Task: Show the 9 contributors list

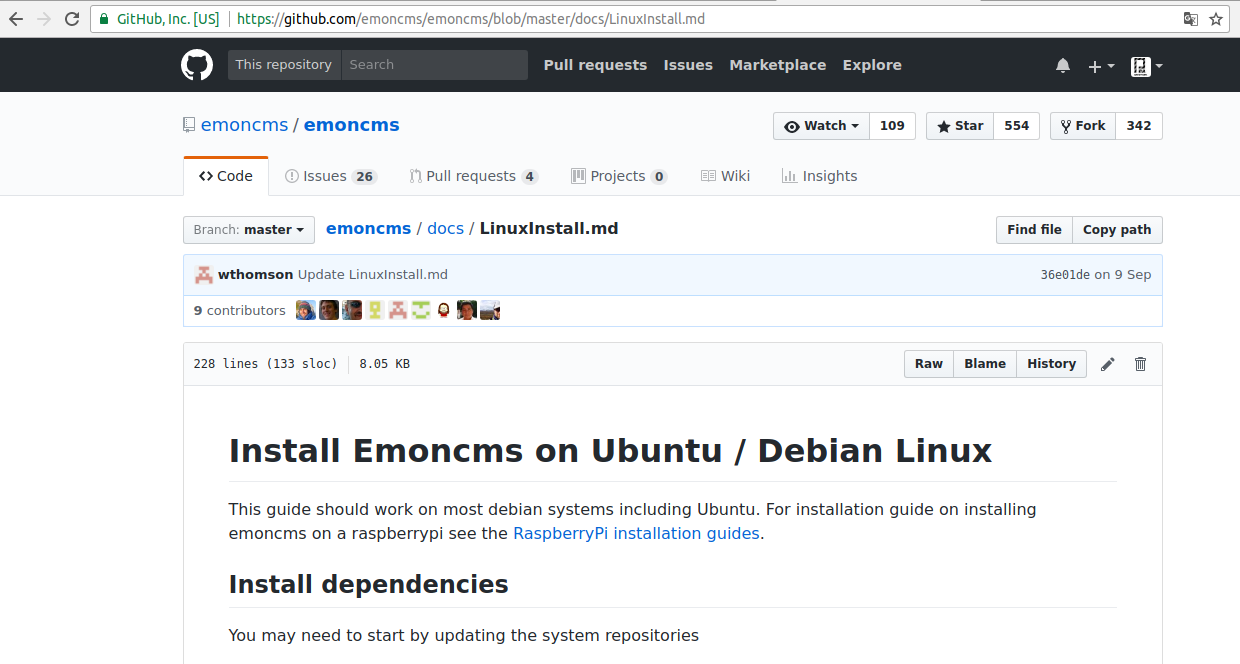Action: (240, 311)
